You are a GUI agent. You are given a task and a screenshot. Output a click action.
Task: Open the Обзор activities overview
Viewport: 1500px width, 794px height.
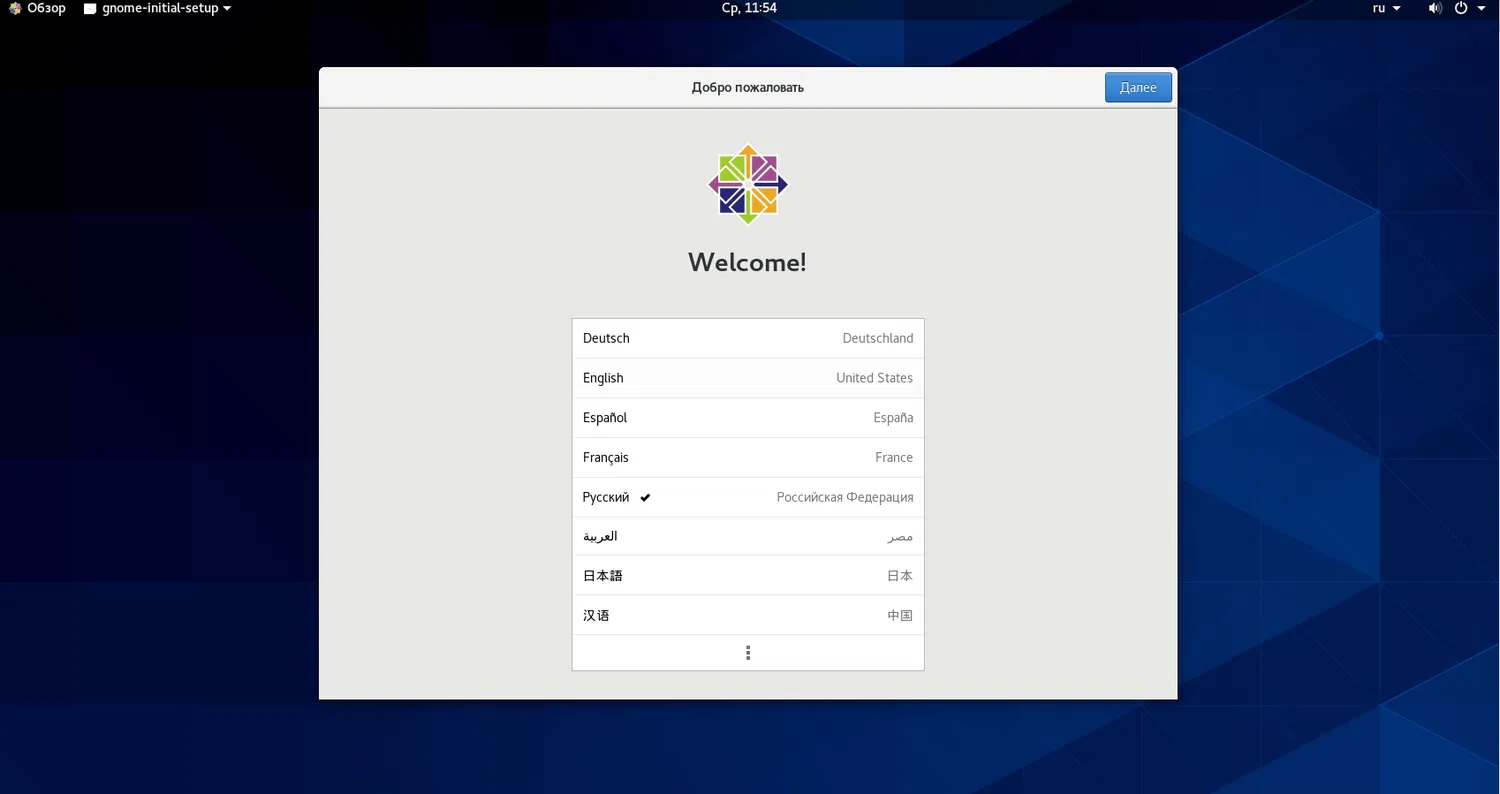tap(37, 8)
